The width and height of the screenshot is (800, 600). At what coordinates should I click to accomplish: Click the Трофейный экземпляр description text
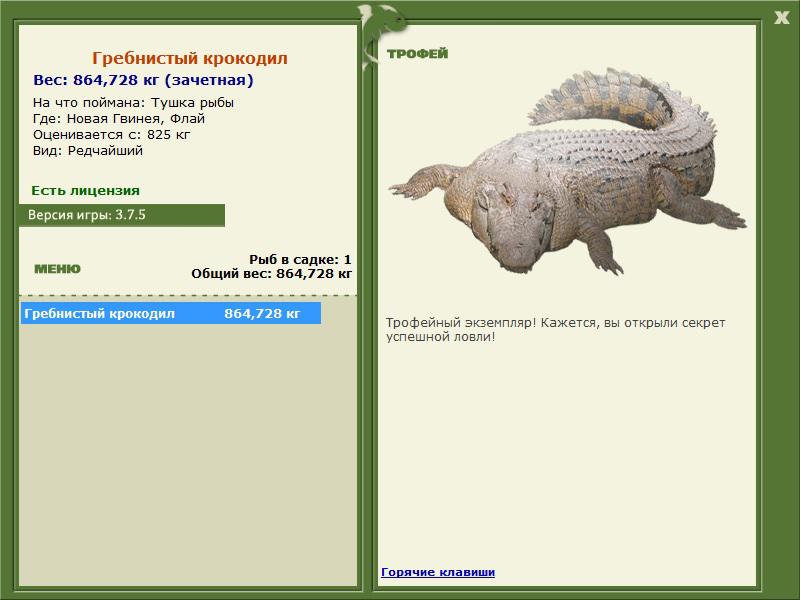[555, 330]
